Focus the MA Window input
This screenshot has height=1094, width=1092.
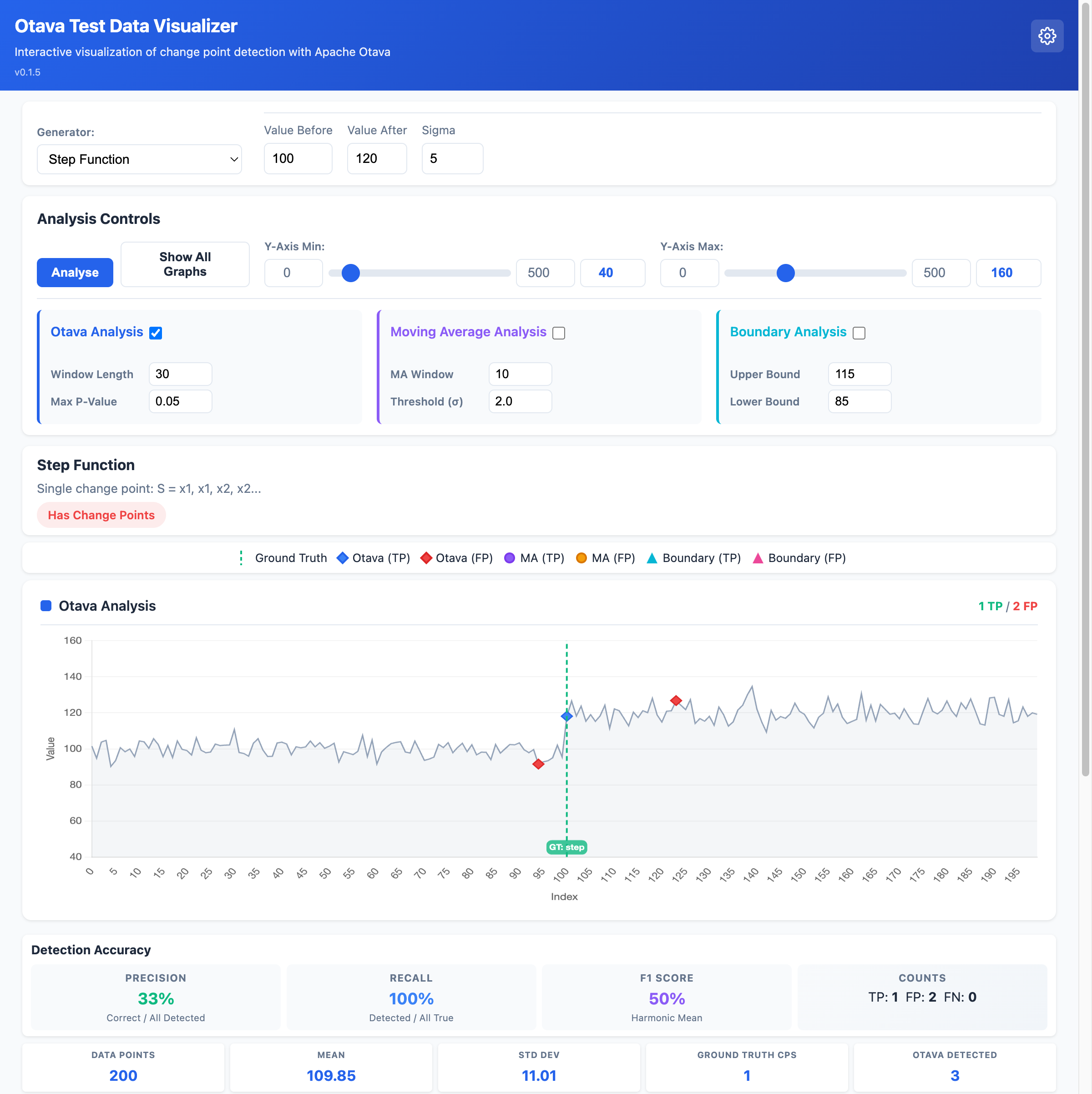pos(520,374)
